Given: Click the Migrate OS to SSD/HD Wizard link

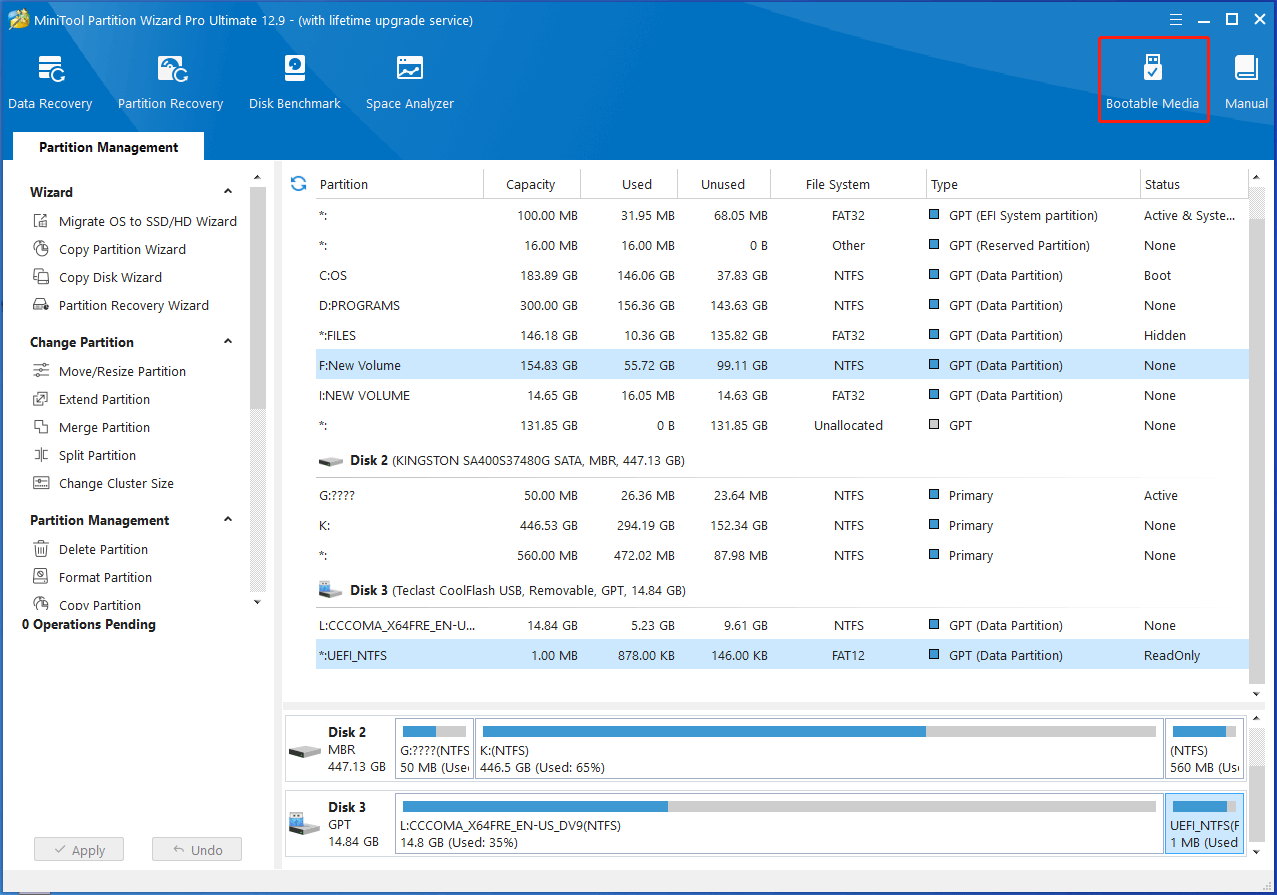Looking at the screenshot, I should 148,221.
